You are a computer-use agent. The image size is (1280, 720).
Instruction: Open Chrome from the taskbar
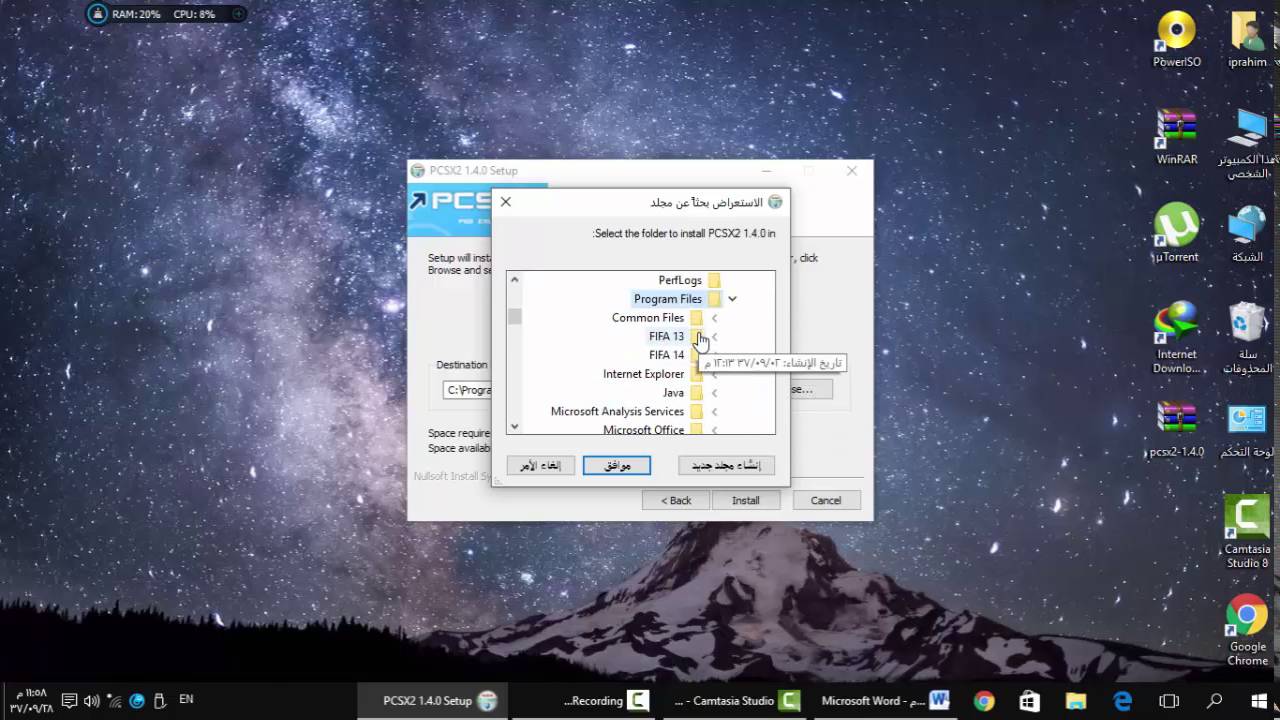(984, 701)
